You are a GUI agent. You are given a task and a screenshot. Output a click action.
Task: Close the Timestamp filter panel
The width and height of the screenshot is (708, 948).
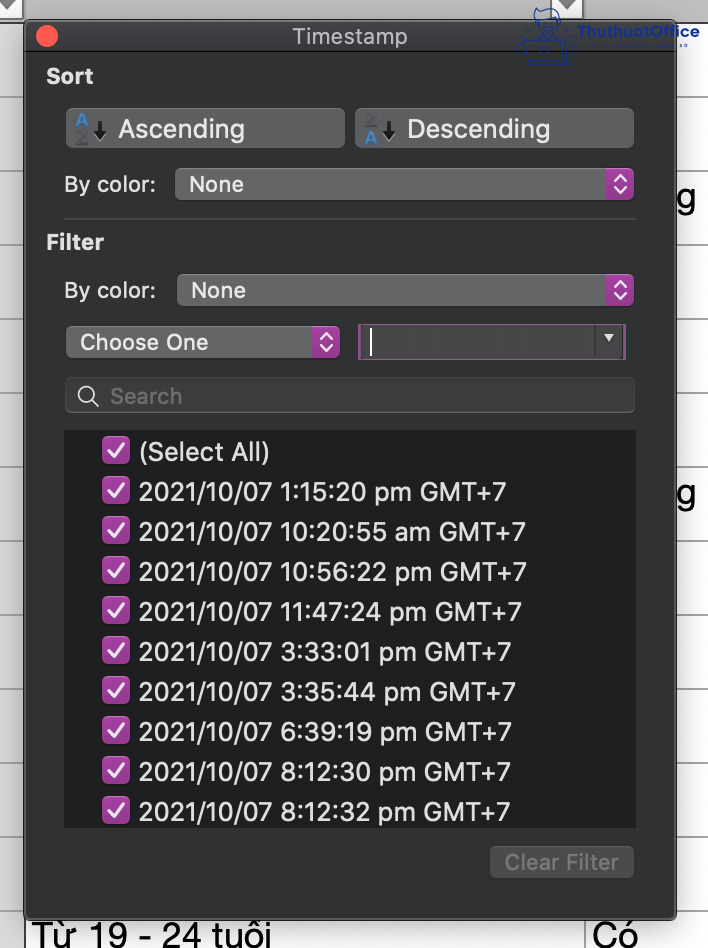point(47,37)
